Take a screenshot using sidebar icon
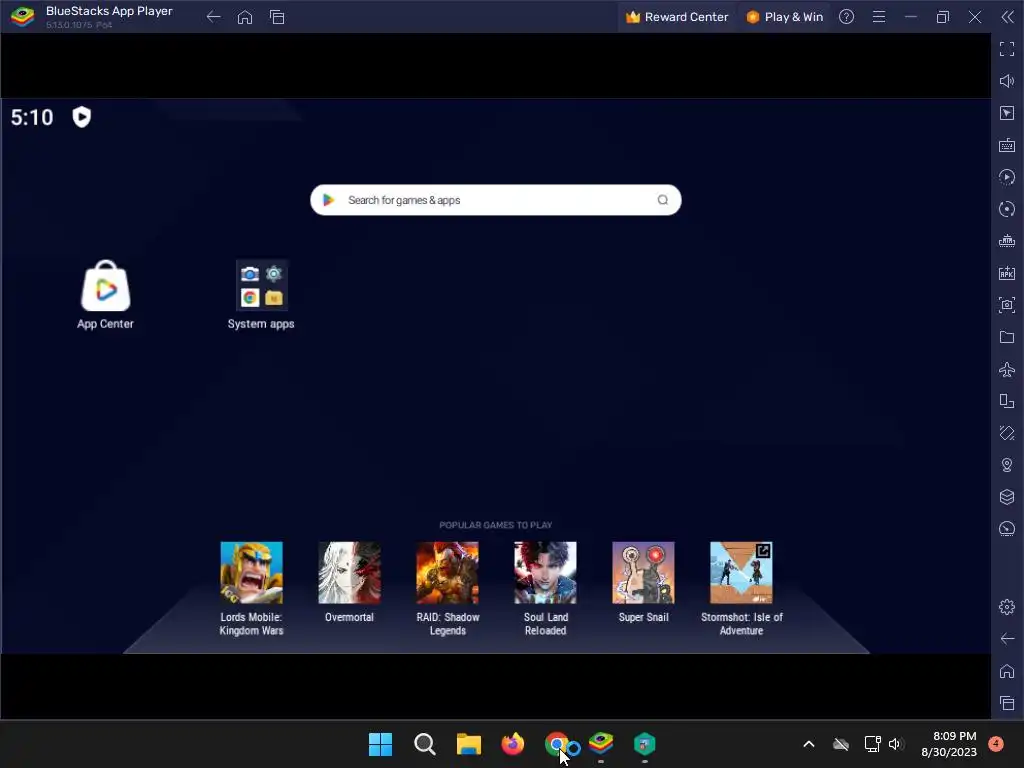 click(1007, 305)
